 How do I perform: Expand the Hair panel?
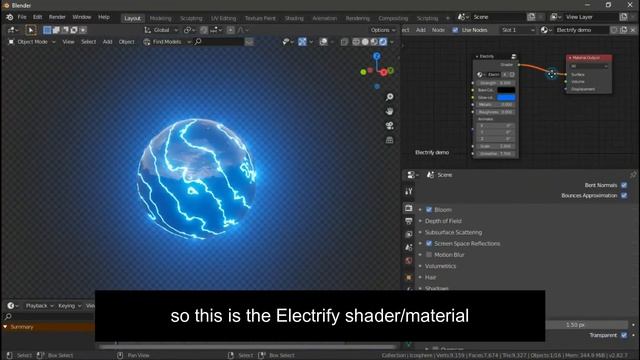tap(430, 278)
